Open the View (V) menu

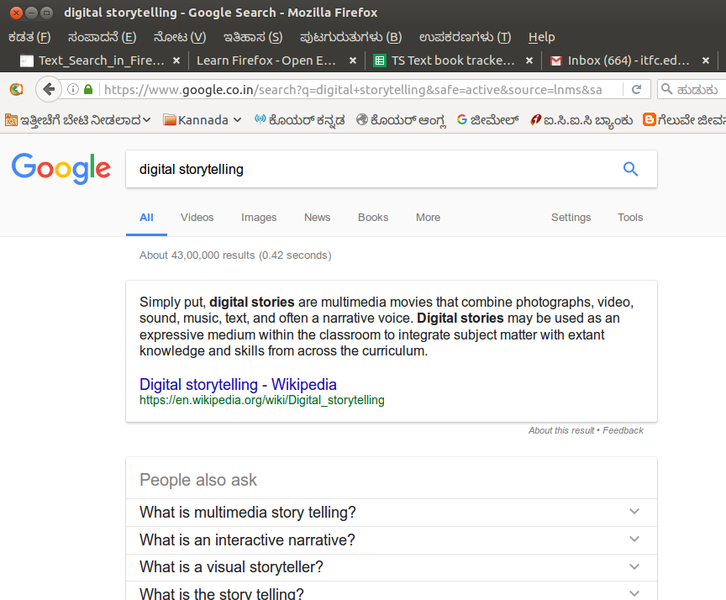[x=180, y=37]
